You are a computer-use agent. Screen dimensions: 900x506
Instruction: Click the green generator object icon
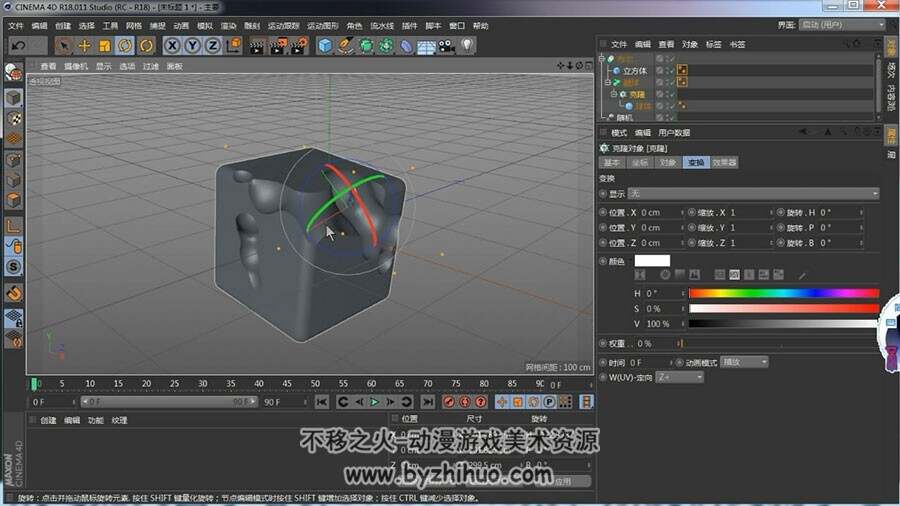pos(366,46)
